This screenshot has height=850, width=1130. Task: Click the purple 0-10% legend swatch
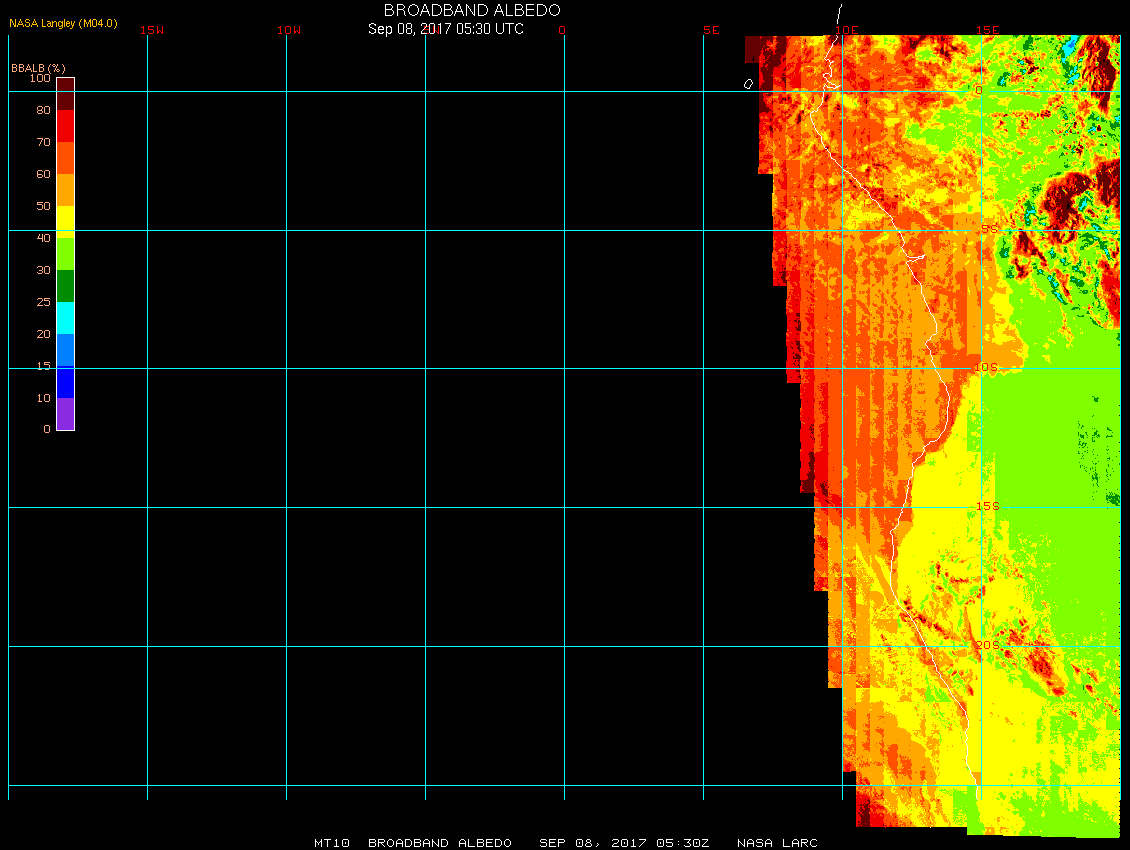[x=65, y=414]
